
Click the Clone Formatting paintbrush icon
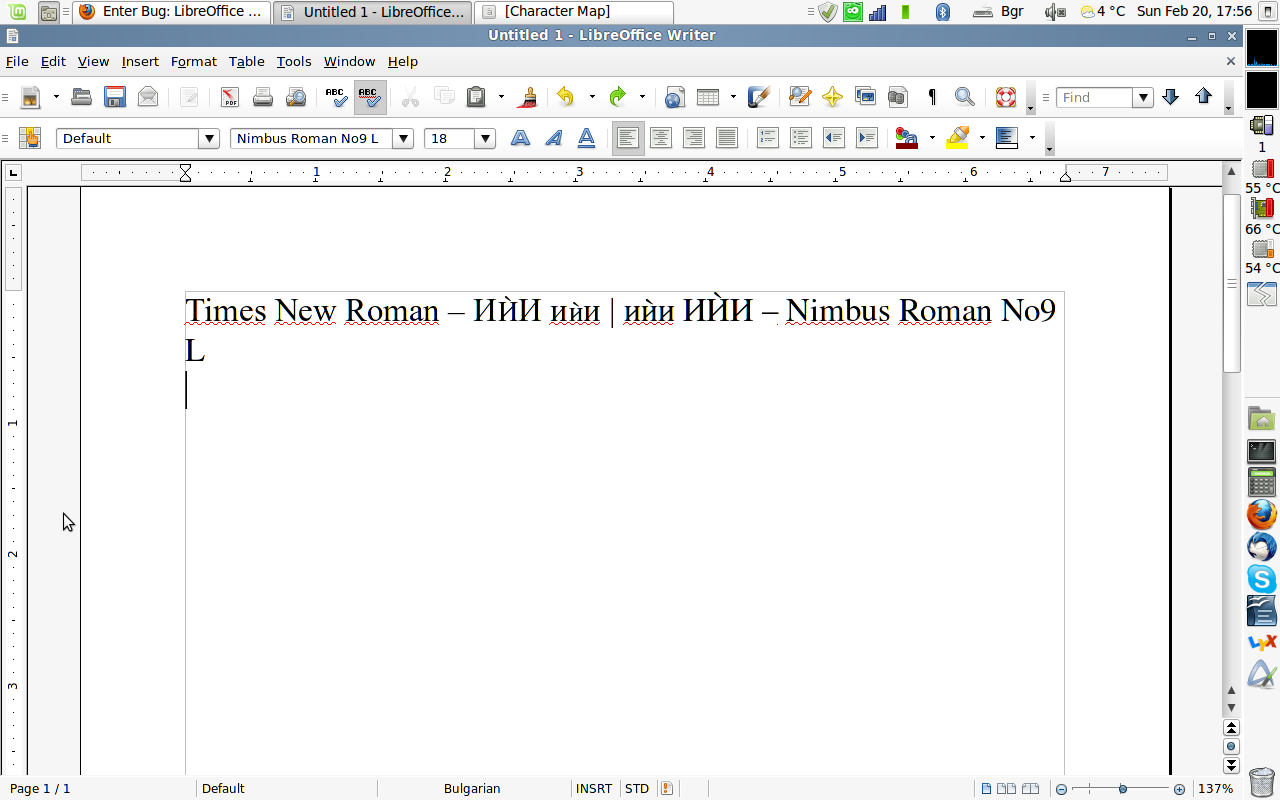tap(527, 97)
